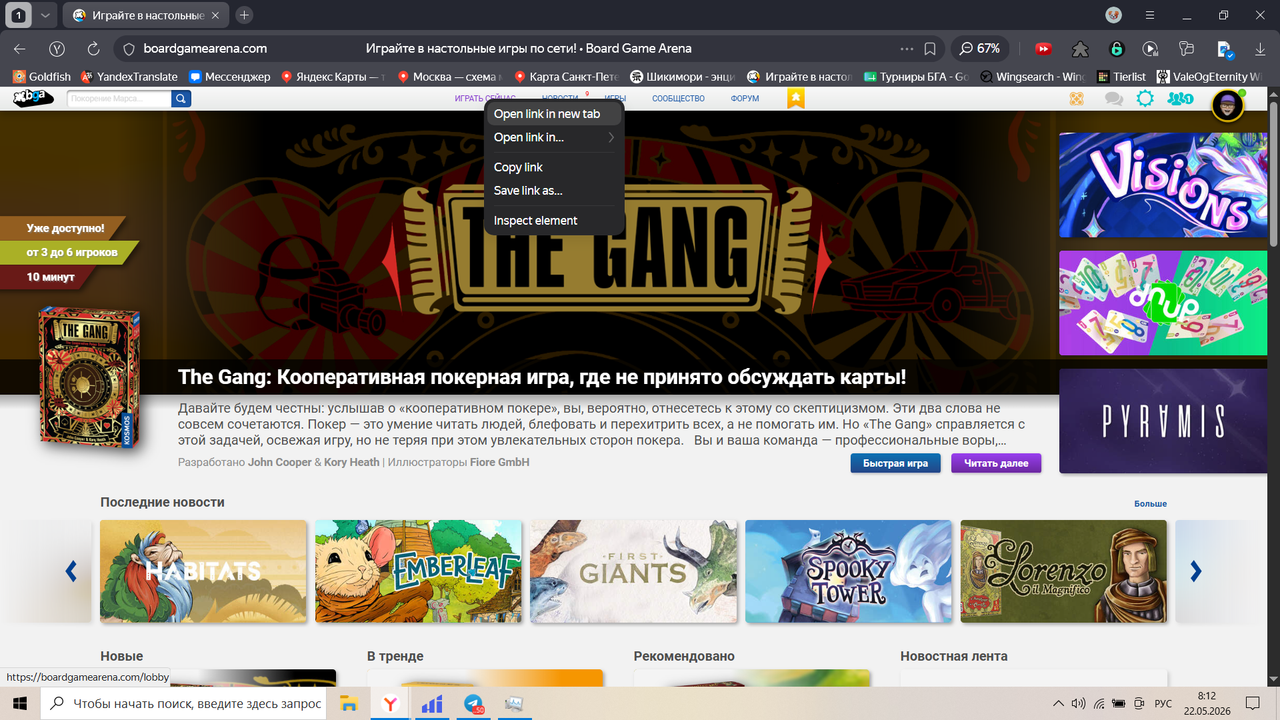Select 'Inspect element' in the context menu

click(554, 221)
